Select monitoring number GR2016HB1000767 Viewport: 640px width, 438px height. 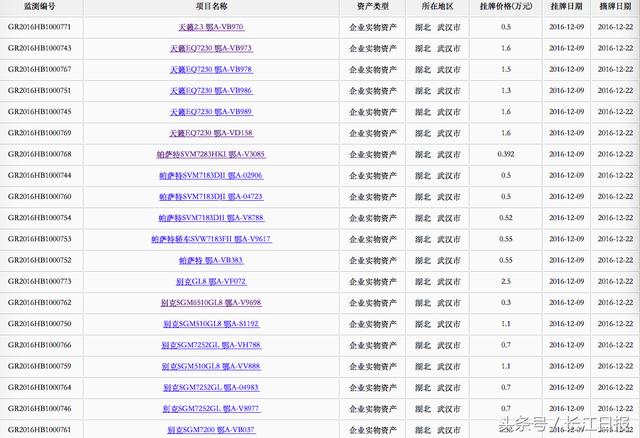[40, 69]
